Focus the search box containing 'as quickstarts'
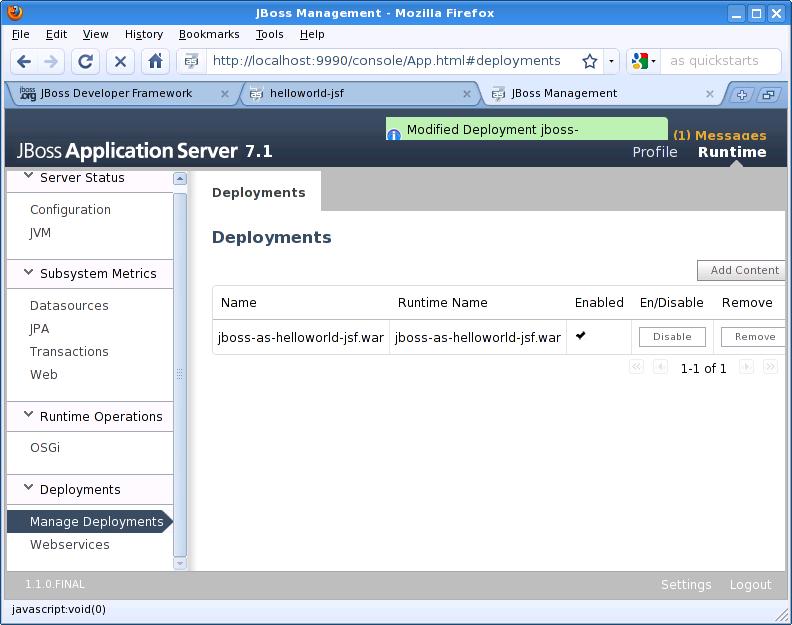 (721, 61)
